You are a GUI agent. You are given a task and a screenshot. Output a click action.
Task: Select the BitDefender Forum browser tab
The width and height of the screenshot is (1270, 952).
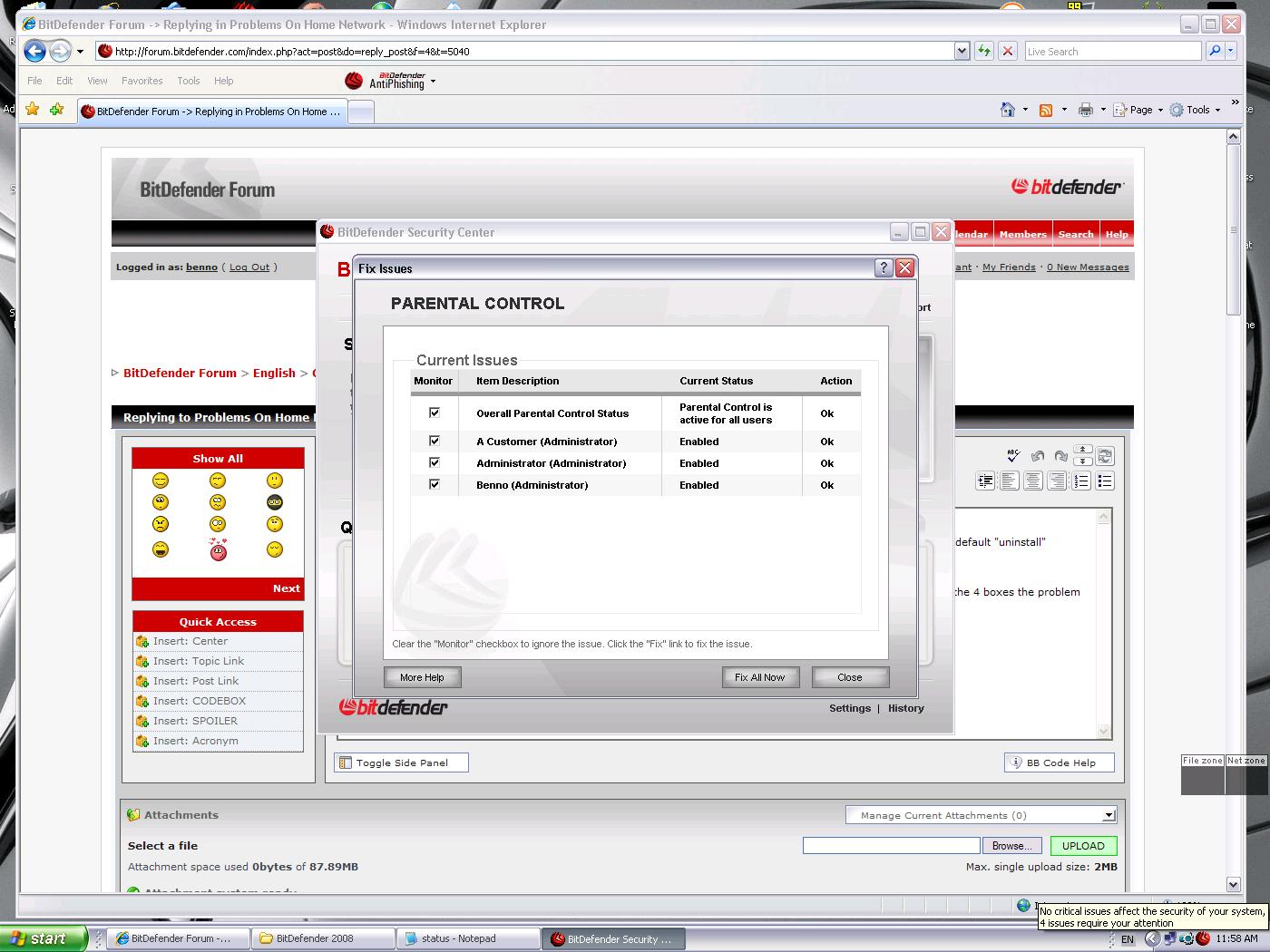tap(211, 112)
